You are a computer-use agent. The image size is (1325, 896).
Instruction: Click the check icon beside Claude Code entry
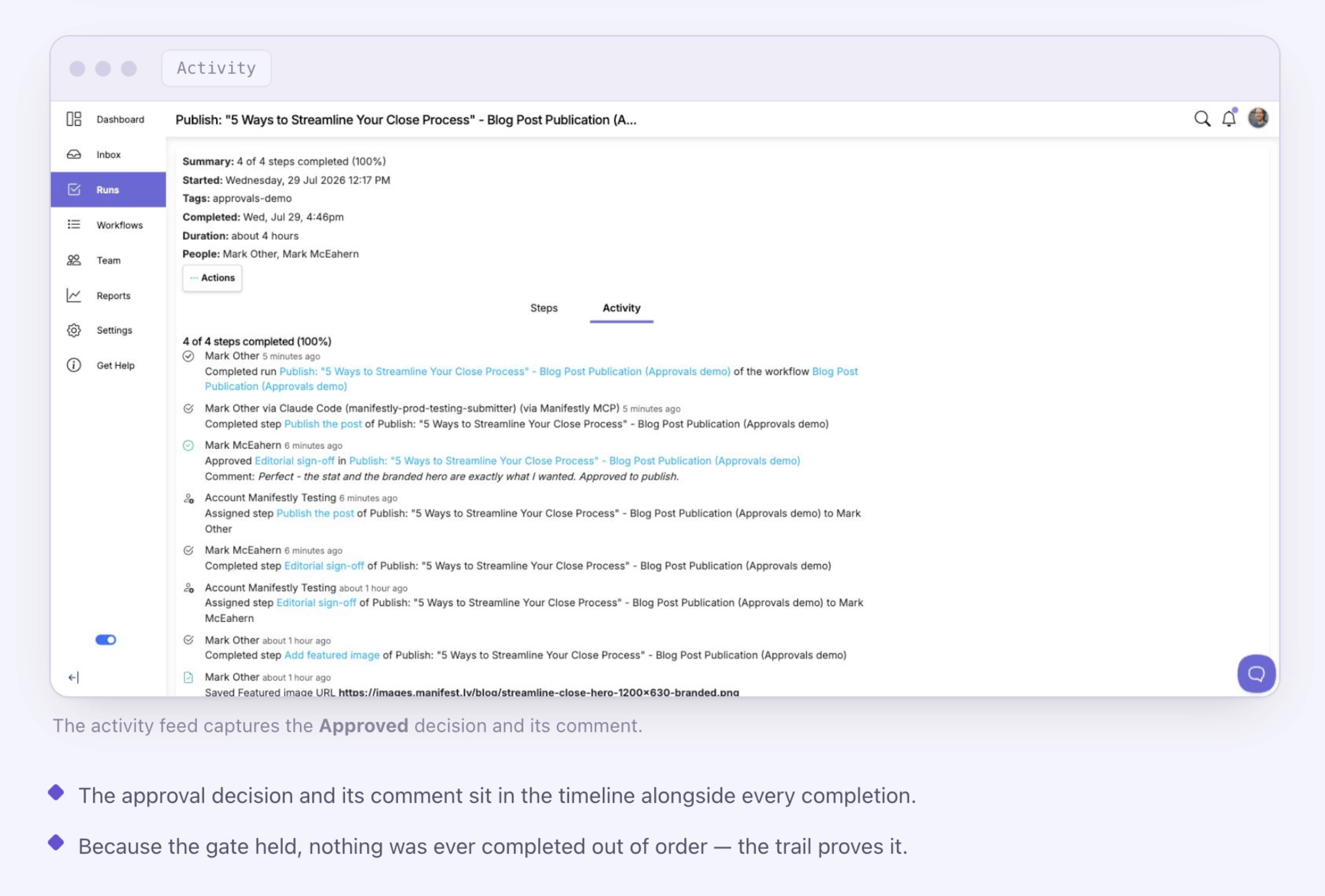(188, 409)
